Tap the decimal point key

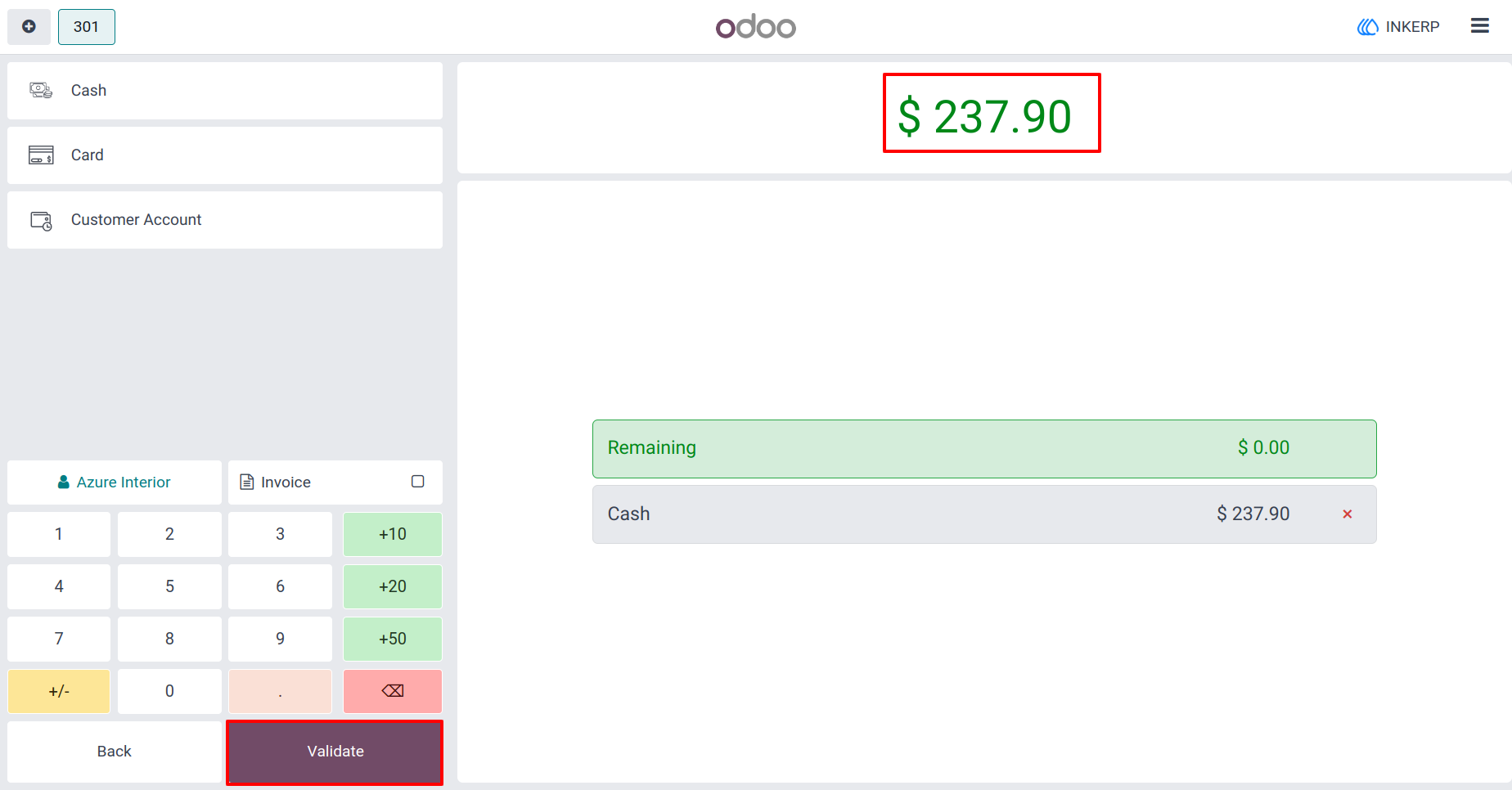coord(280,691)
